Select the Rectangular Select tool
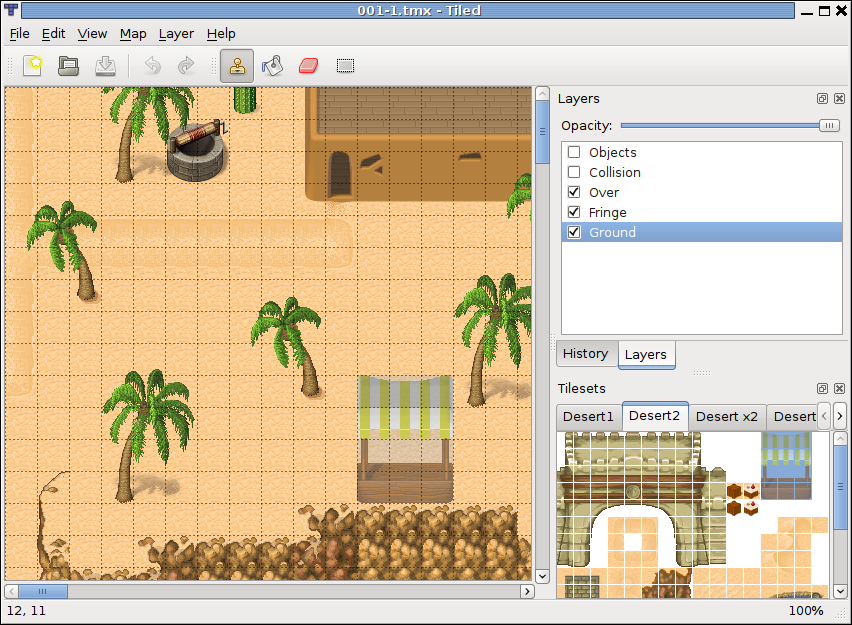Image resolution: width=852 pixels, height=625 pixels. coord(345,66)
